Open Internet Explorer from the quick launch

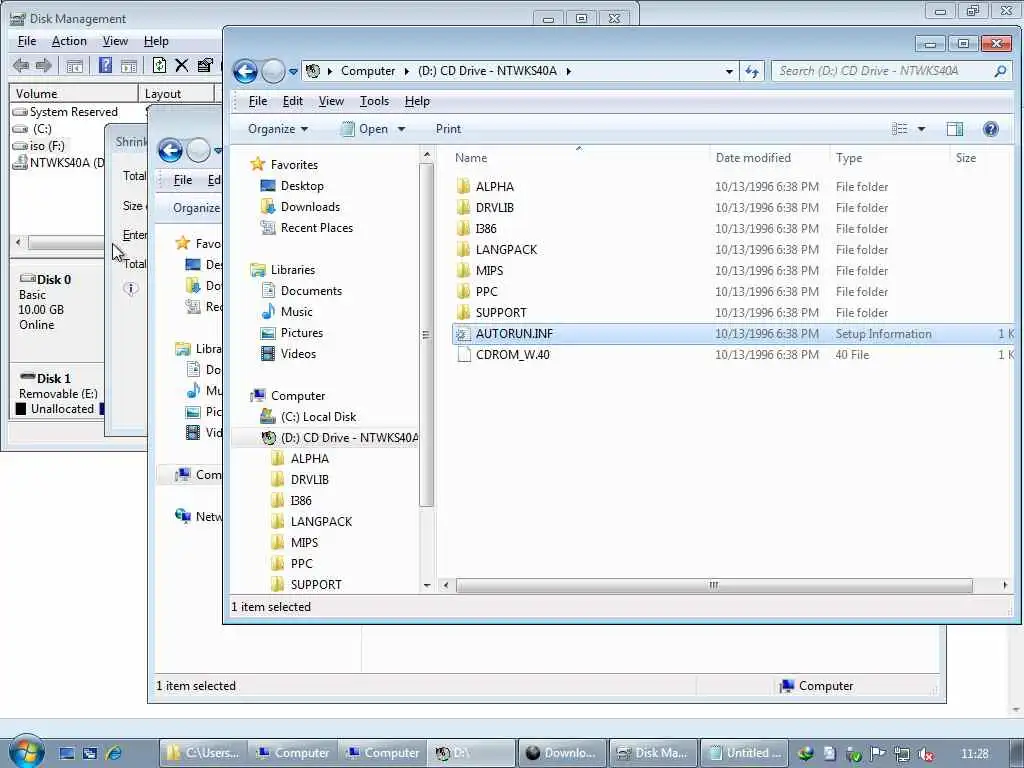coord(114,753)
